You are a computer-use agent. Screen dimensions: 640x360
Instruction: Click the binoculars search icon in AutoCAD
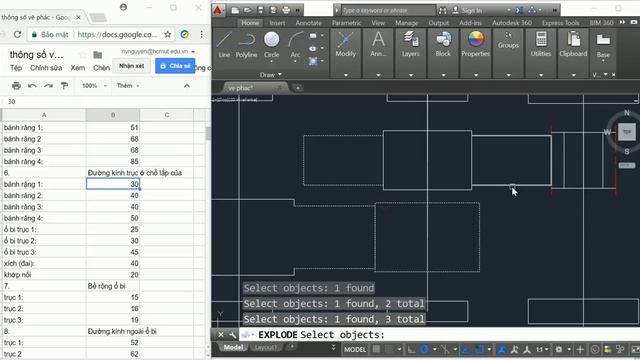click(x=442, y=10)
